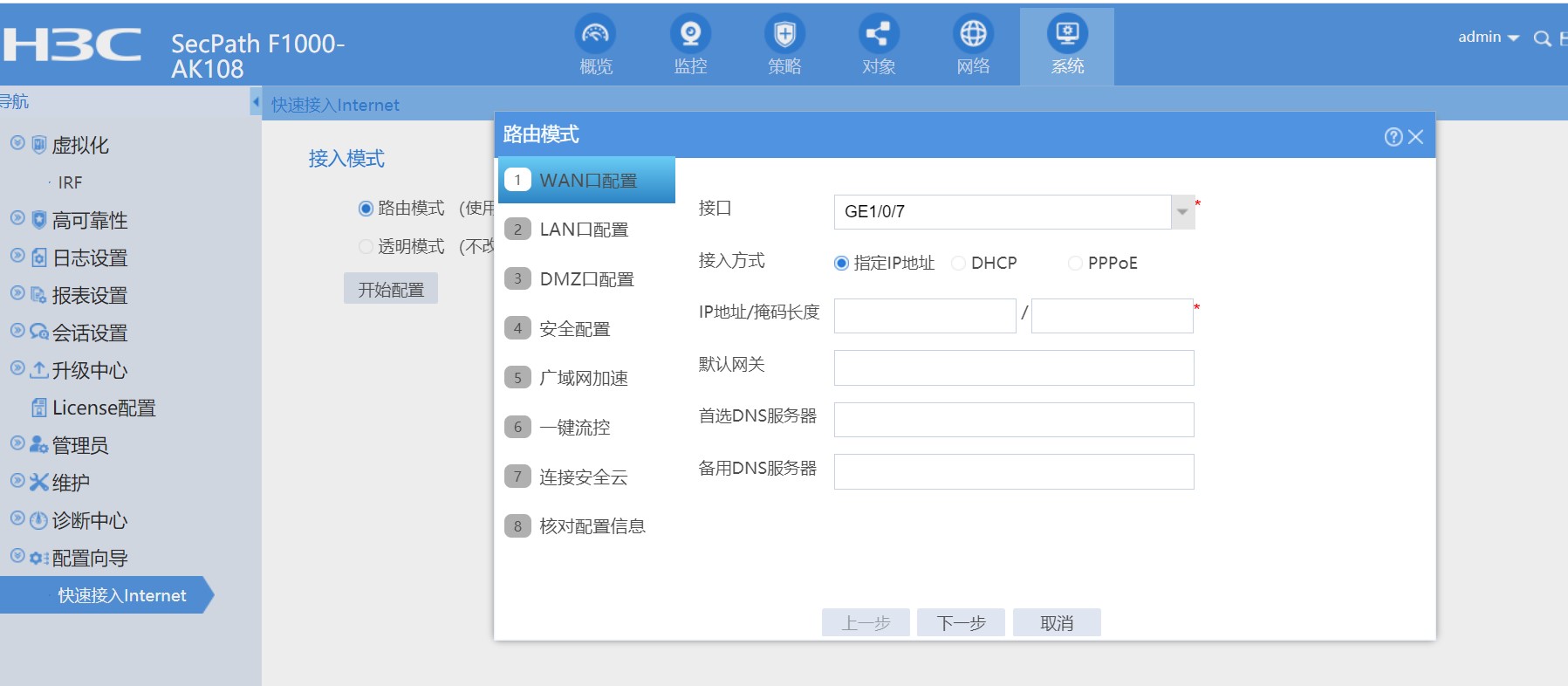Expand the 升级中心 tree node

pyautogui.click(x=17, y=368)
